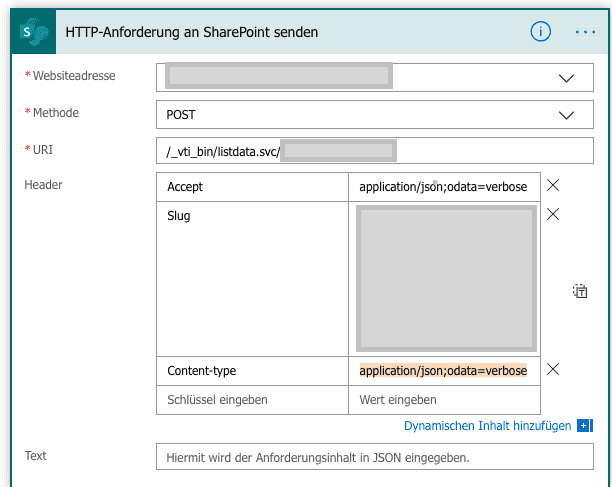The width and height of the screenshot is (612, 487).
Task: Click the Schlüssel eingeben key field
Action: 253,400
